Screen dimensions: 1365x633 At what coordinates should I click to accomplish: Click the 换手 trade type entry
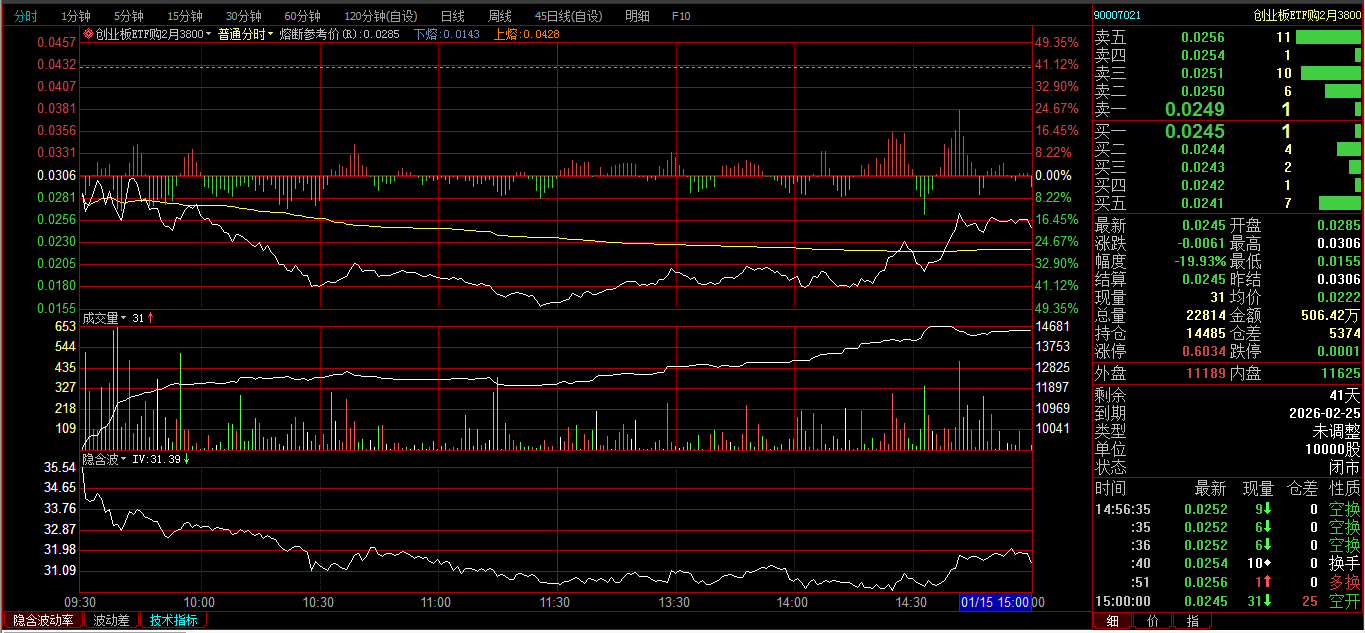(1345, 563)
